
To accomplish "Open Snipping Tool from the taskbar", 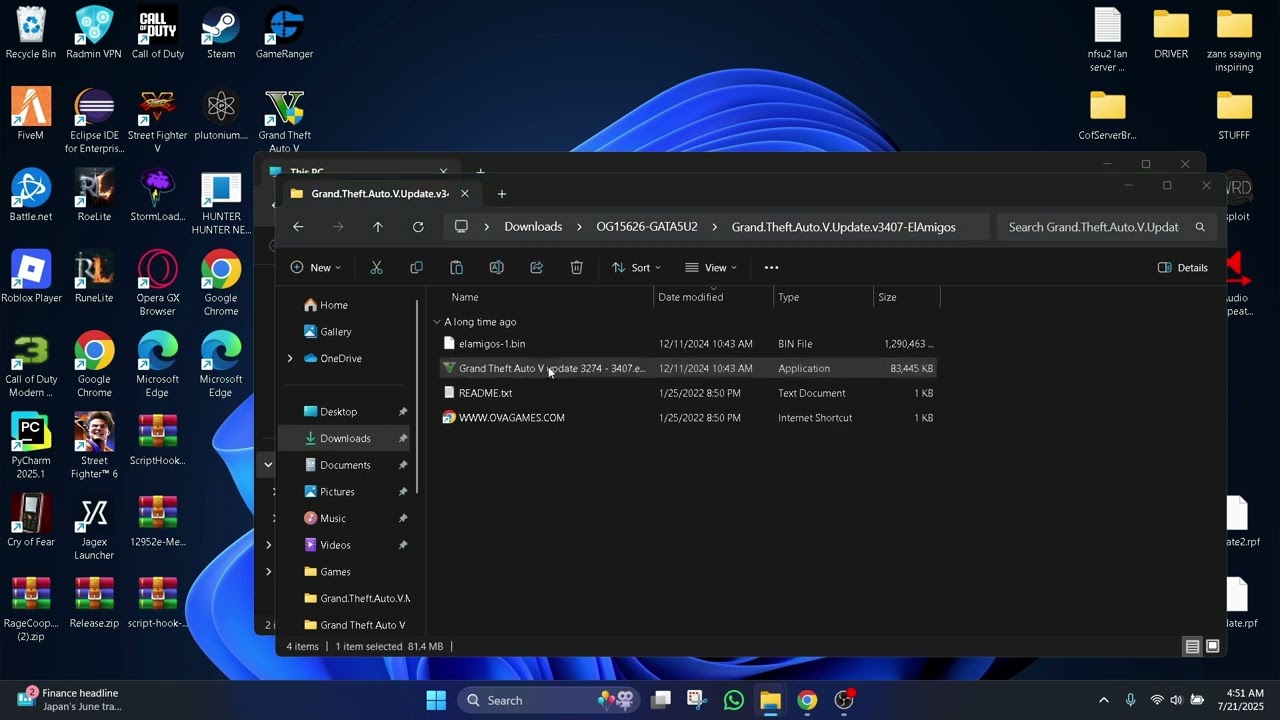I will [x=697, y=700].
